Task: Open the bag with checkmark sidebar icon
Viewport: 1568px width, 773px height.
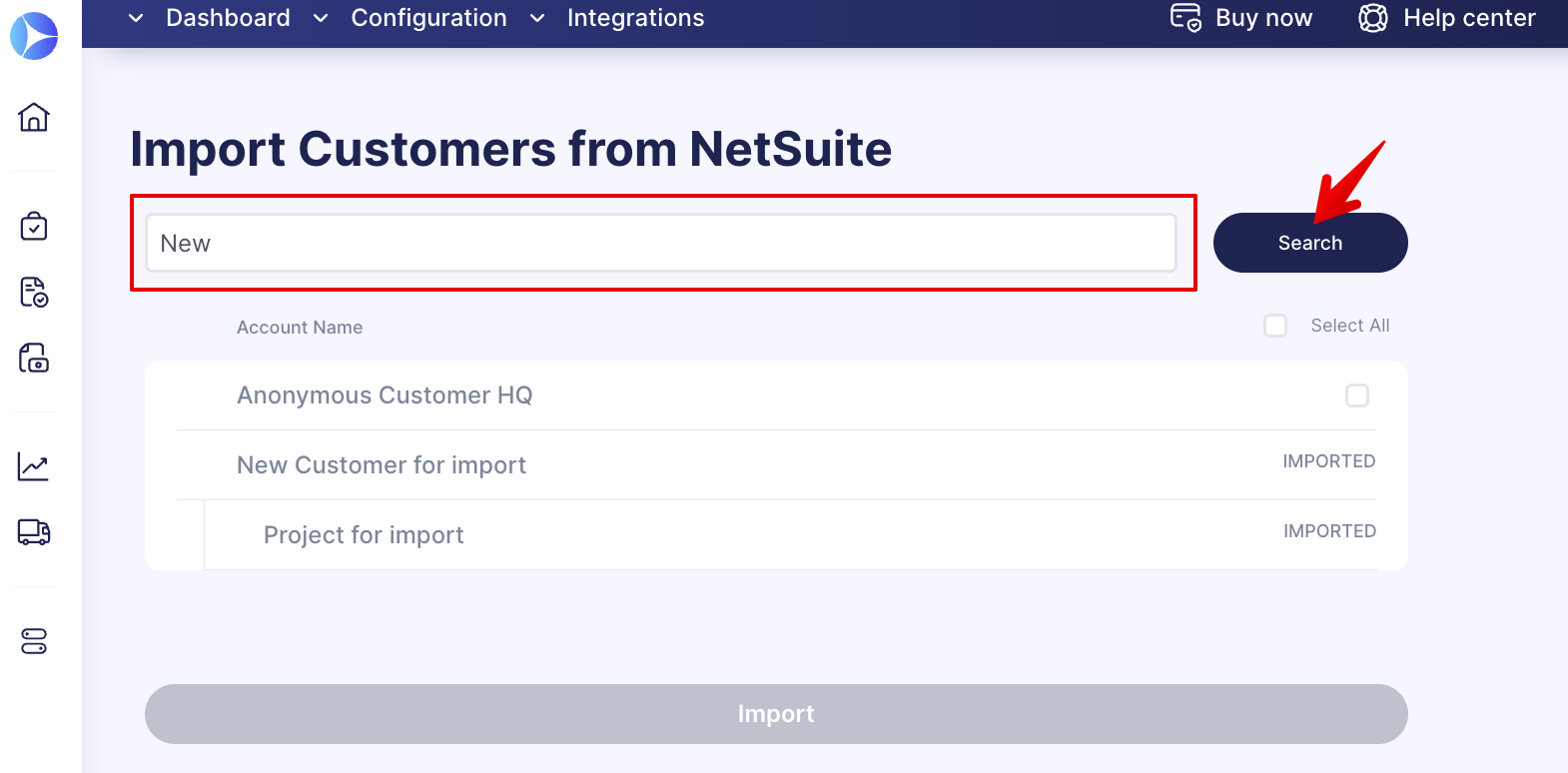Action: point(34,226)
